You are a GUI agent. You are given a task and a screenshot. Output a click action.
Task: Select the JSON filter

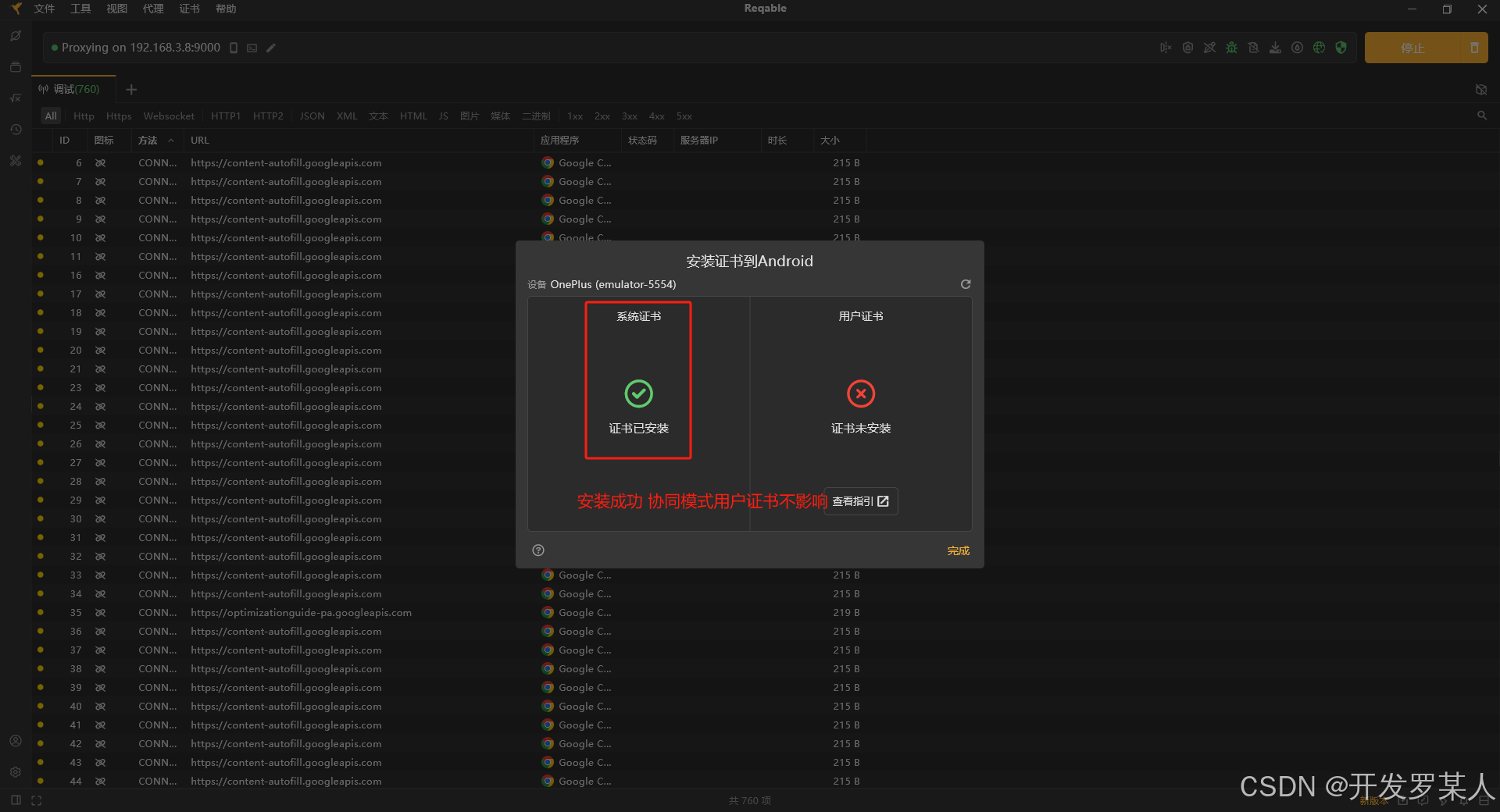(312, 116)
